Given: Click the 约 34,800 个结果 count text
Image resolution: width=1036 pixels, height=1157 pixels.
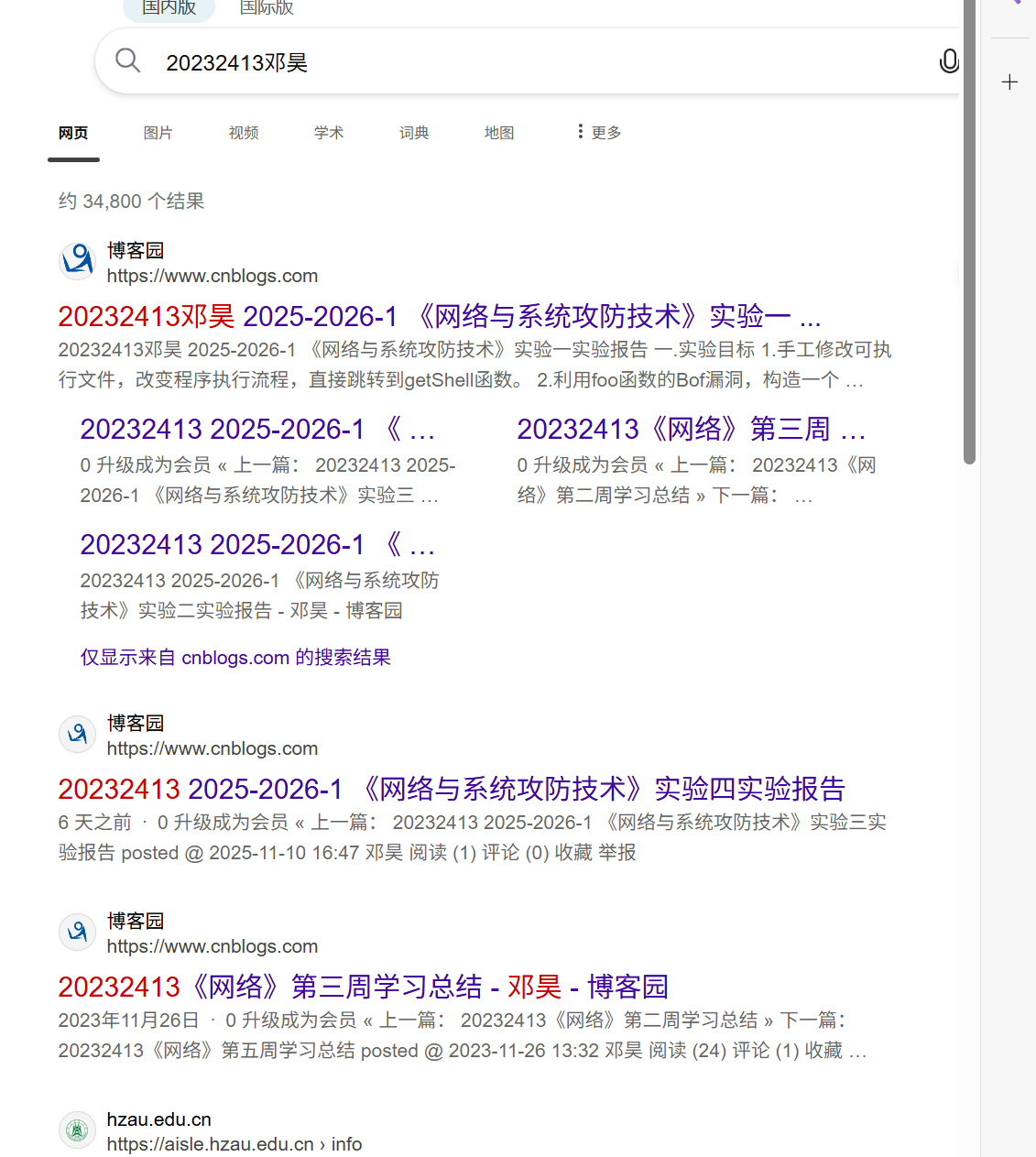Looking at the screenshot, I should click(x=131, y=201).
